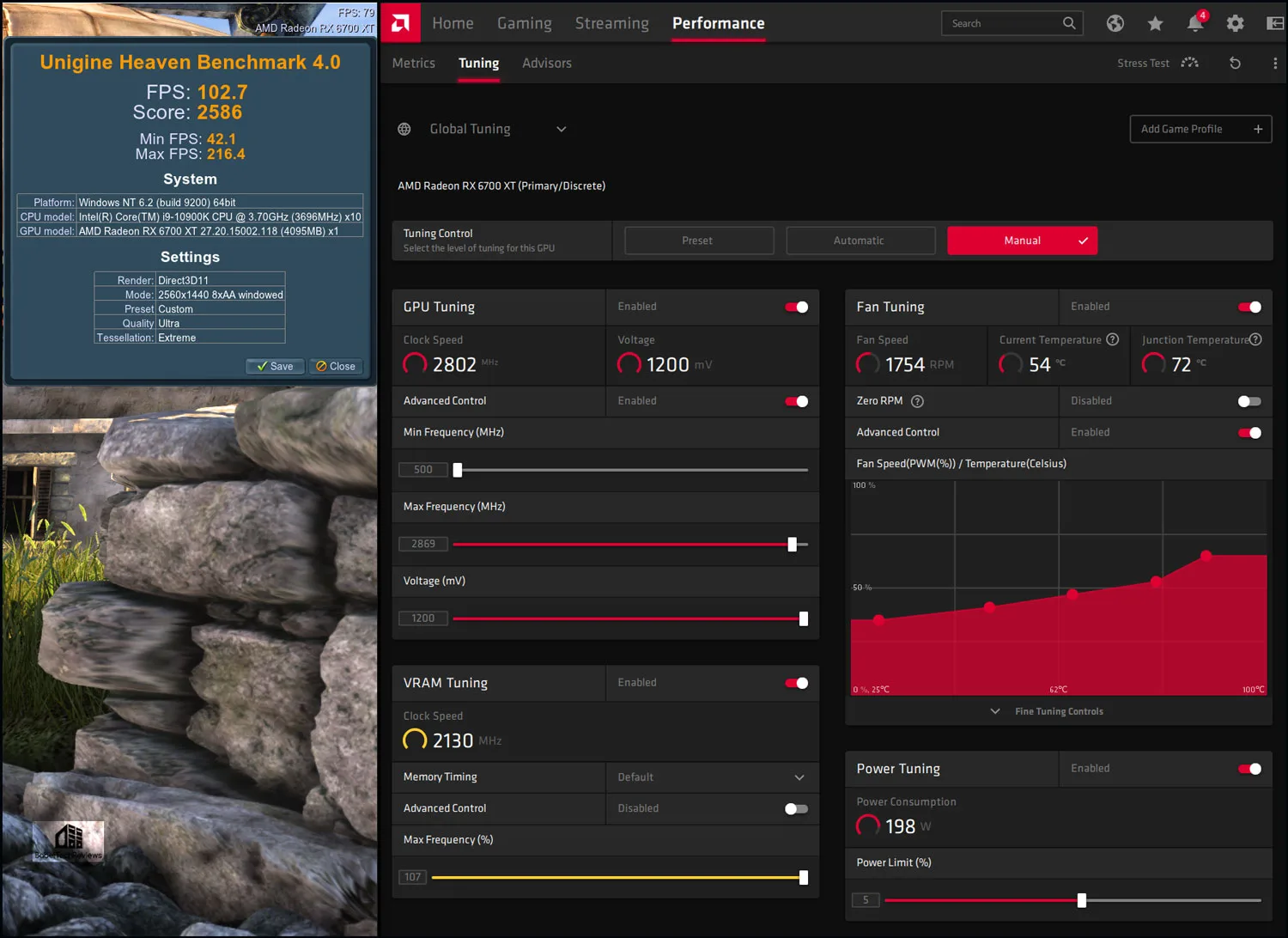Enable VRAM Advanced Control switch
1288x938 pixels.
pyautogui.click(x=797, y=808)
